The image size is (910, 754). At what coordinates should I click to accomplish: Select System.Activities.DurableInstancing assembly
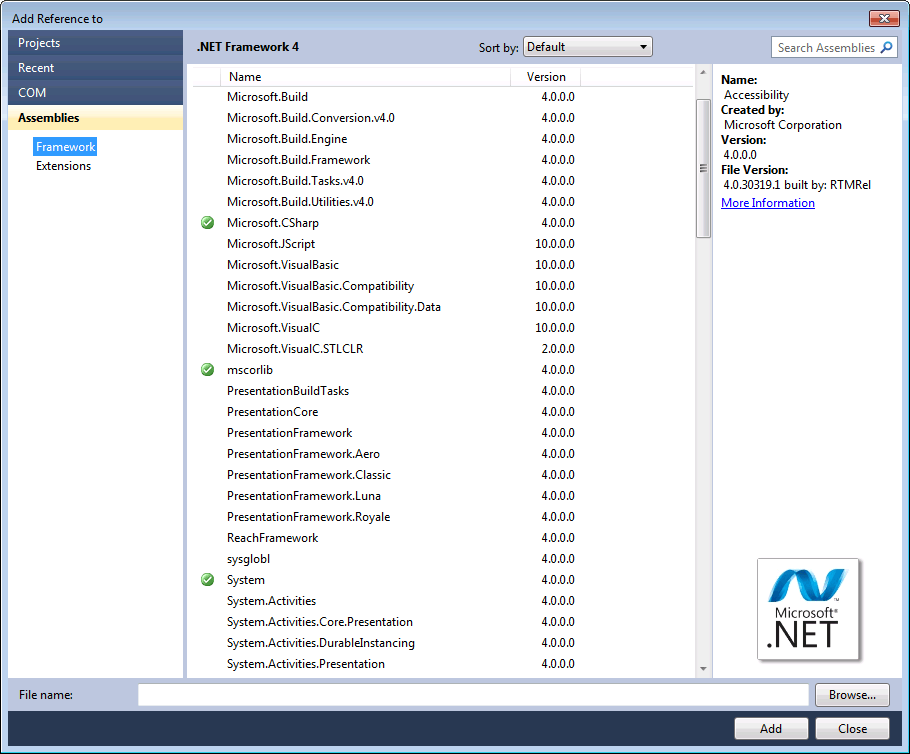click(320, 643)
